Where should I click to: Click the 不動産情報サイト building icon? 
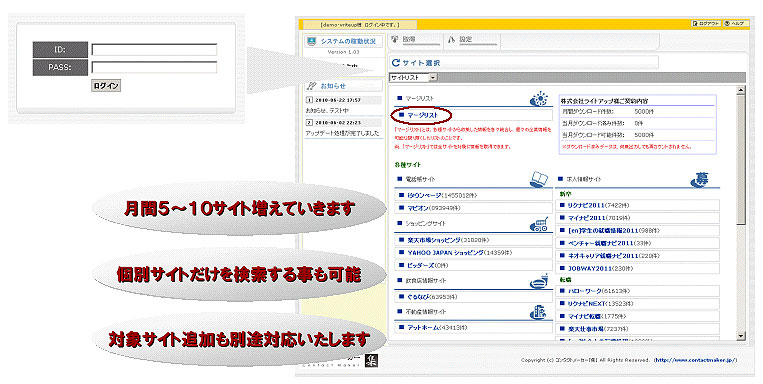(x=538, y=312)
